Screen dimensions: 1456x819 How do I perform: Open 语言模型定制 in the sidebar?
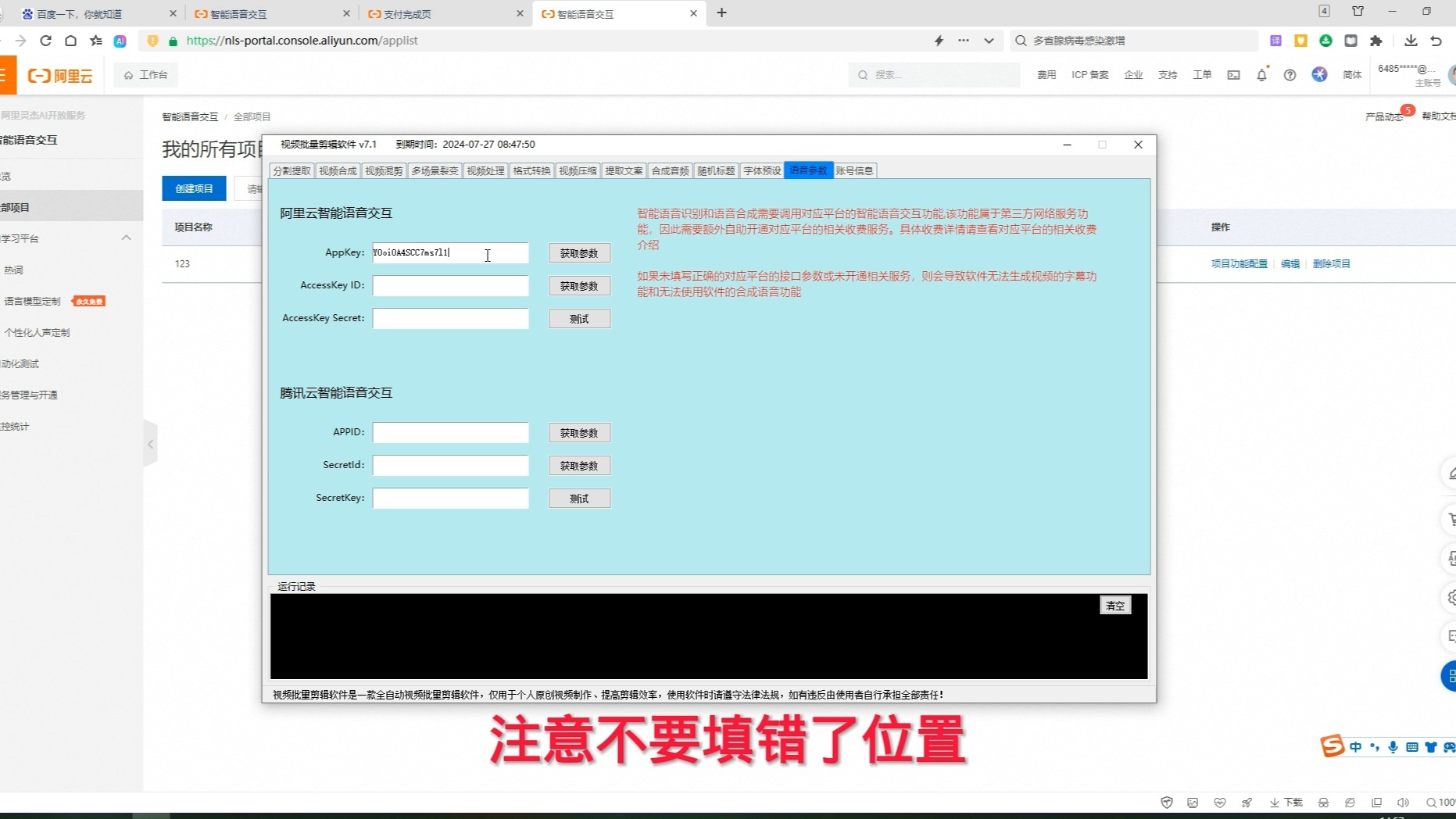[x=32, y=301]
